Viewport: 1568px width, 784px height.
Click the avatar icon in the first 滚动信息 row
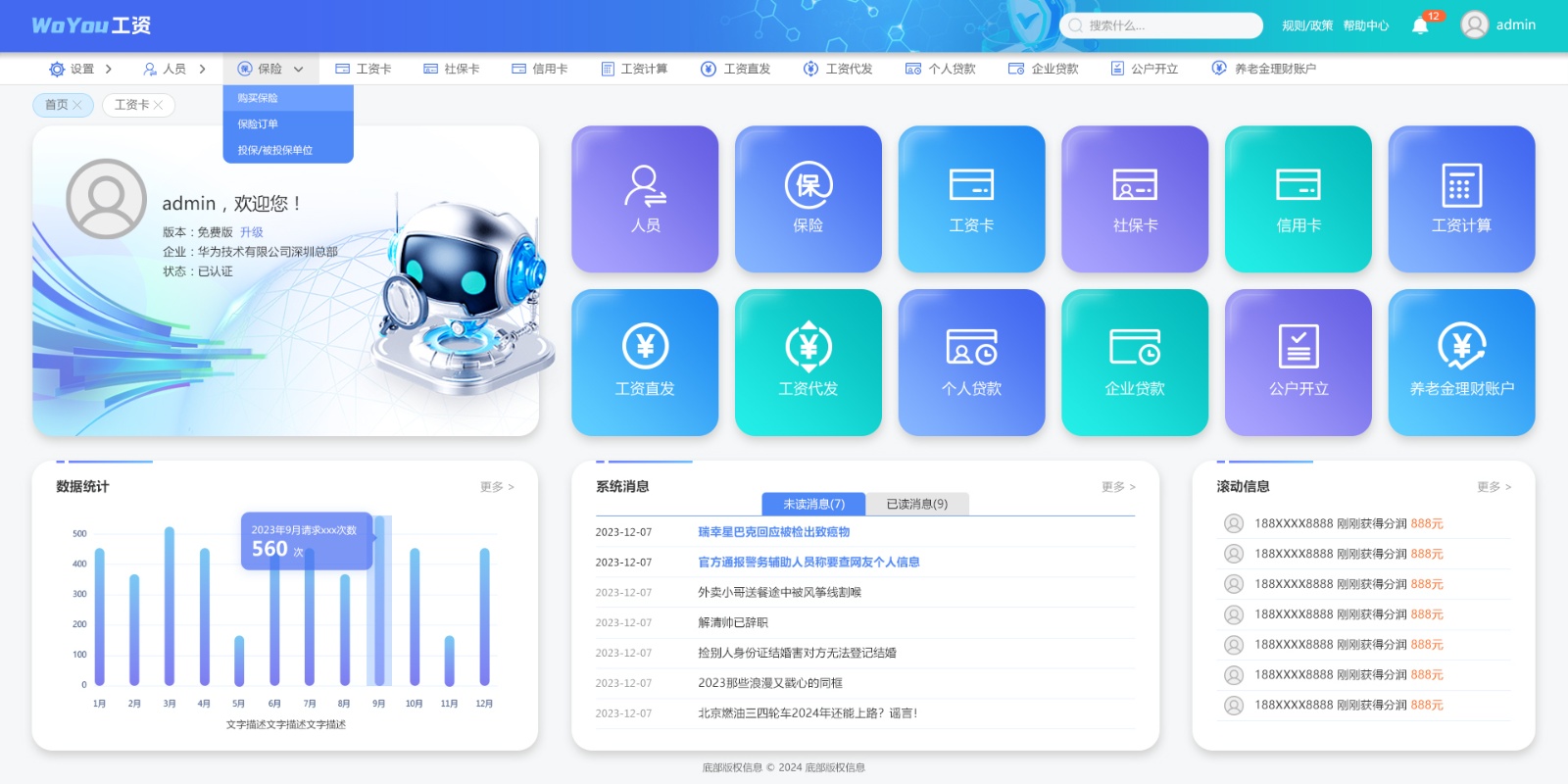[1234, 523]
